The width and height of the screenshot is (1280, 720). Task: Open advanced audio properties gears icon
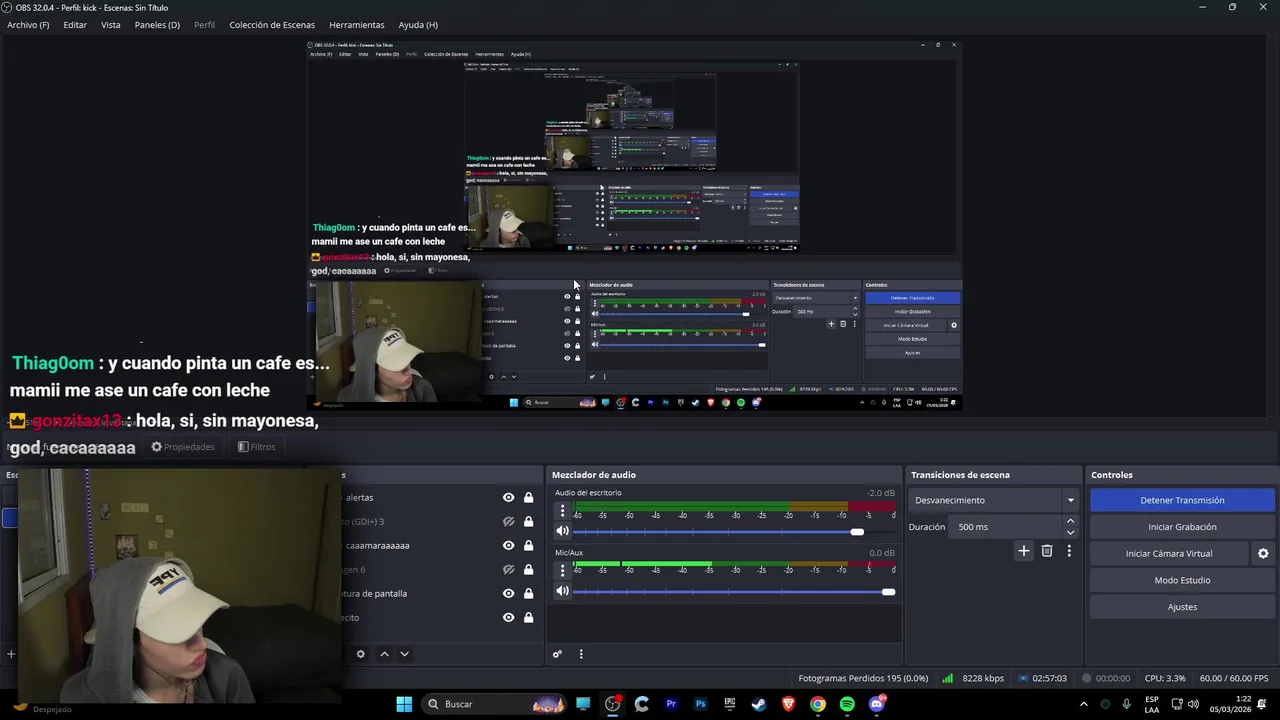557,655
